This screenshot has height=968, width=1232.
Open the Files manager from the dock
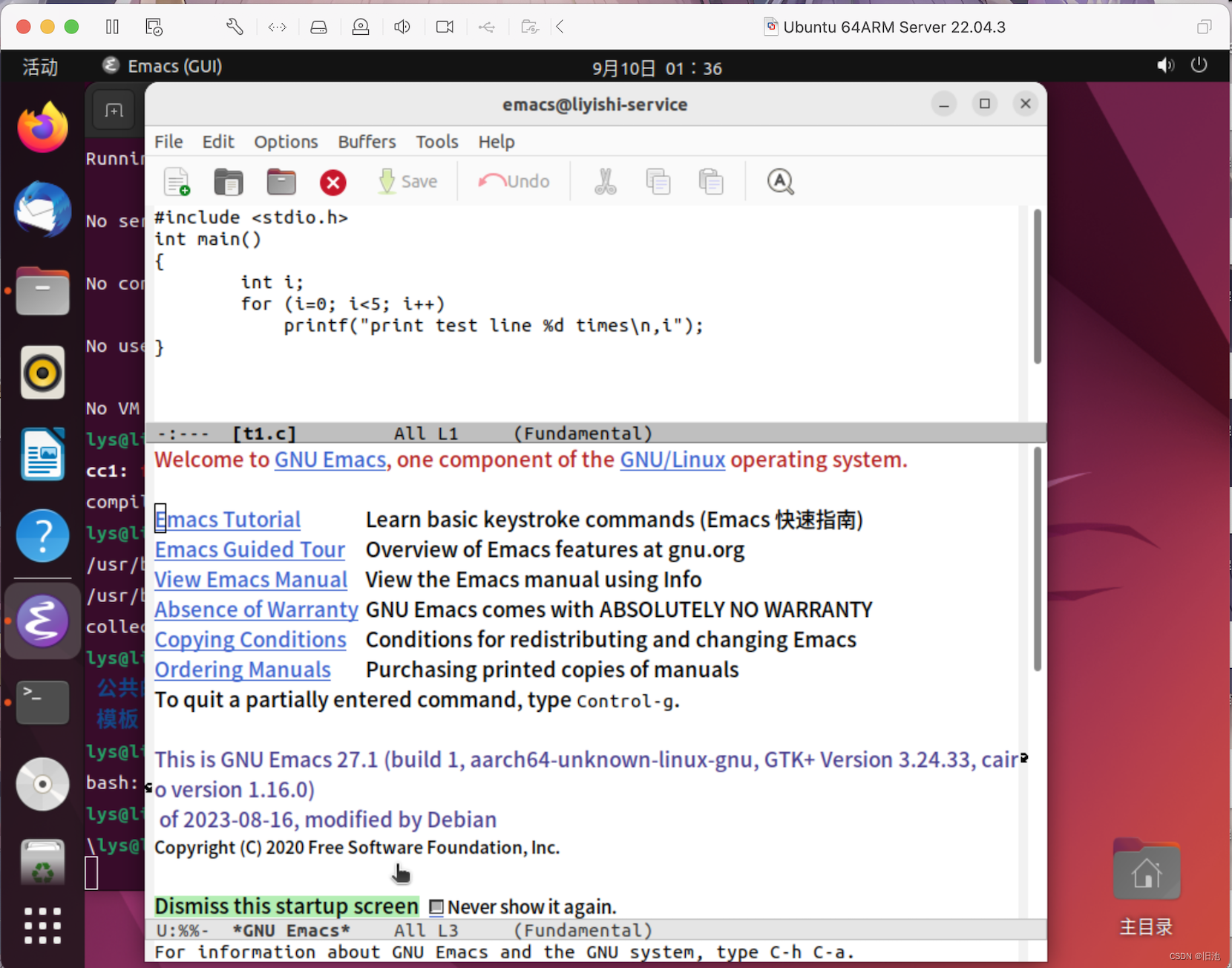point(42,291)
